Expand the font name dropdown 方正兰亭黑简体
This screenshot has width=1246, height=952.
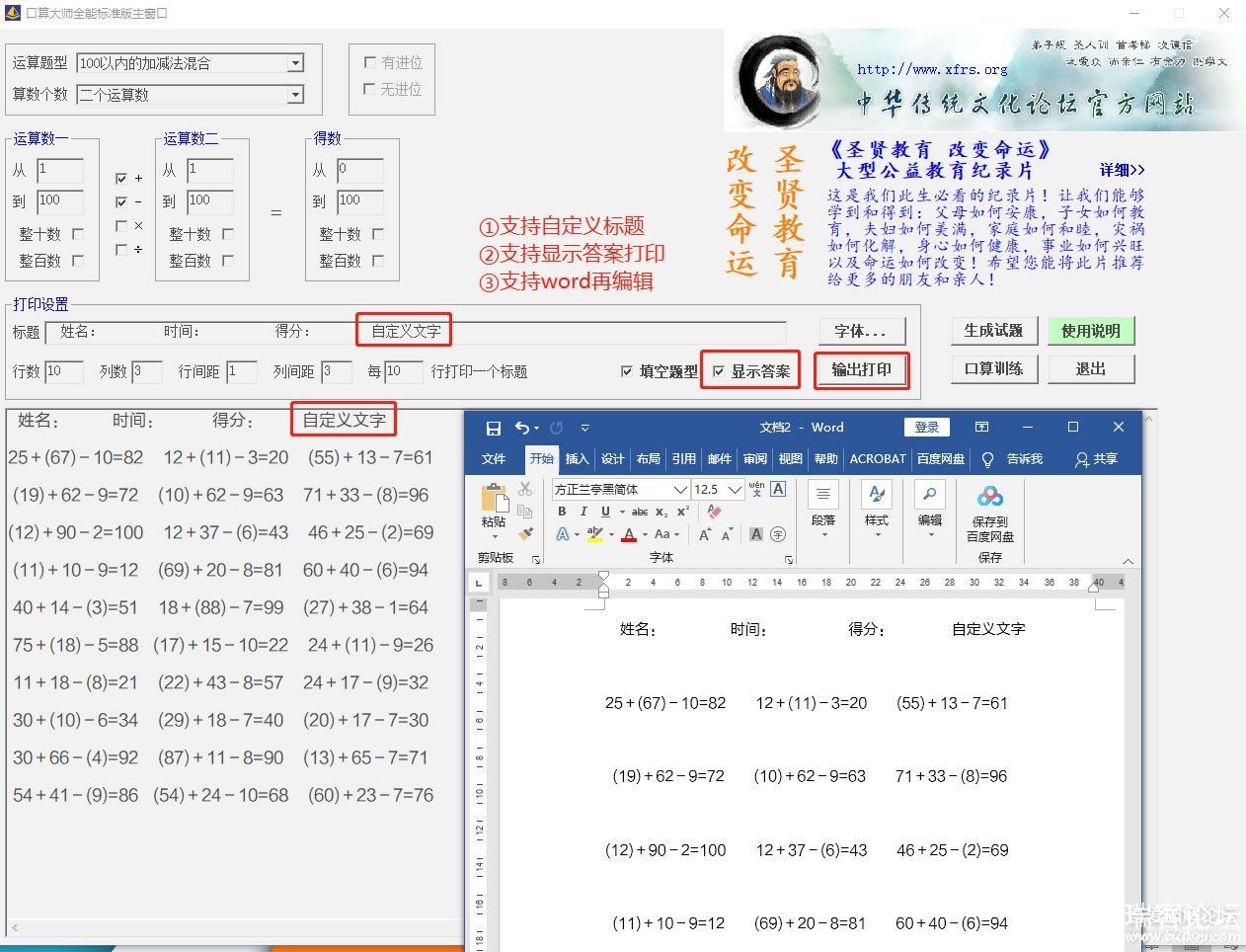(x=680, y=489)
